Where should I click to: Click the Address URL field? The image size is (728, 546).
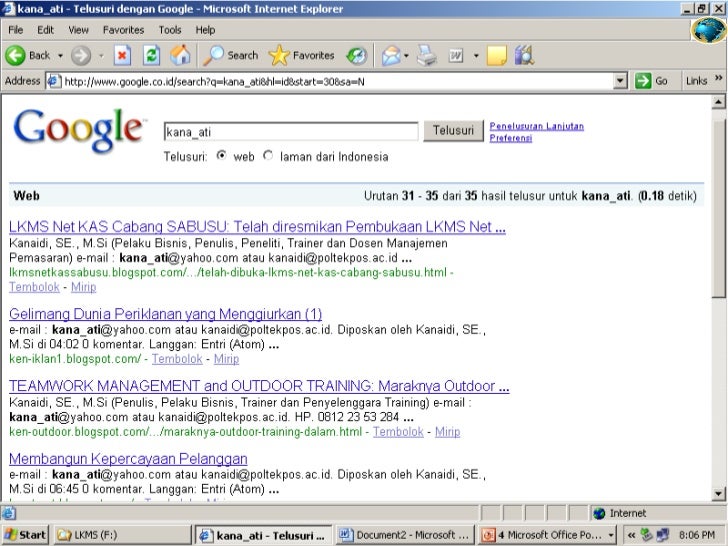pyautogui.click(x=338, y=82)
